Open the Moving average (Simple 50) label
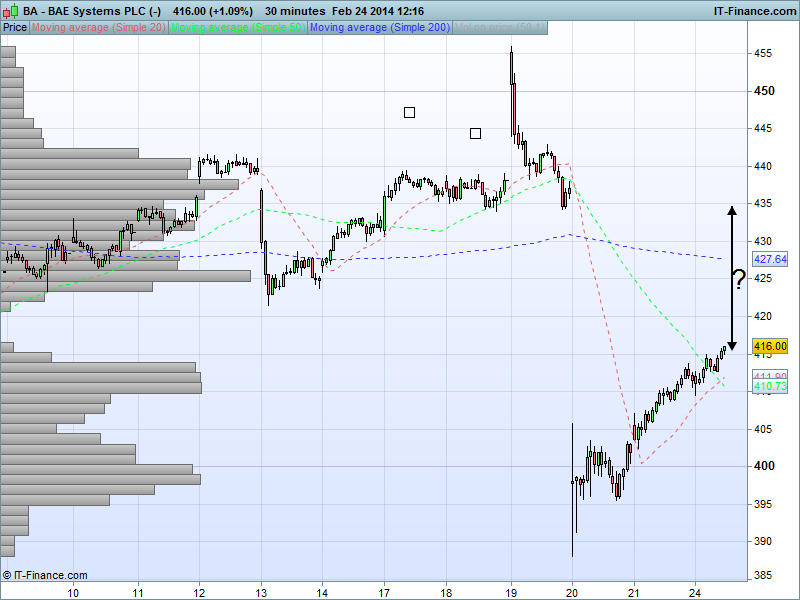Image resolution: width=800 pixels, height=600 pixels. pyautogui.click(x=239, y=27)
